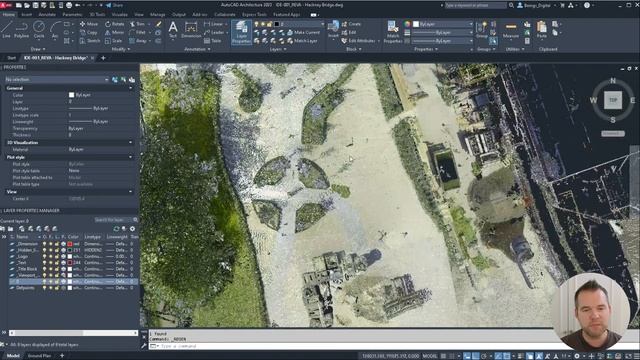Toggle On/Off bulb for Defpoints layer
This screenshot has width=640, height=360.
coord(44,288)
